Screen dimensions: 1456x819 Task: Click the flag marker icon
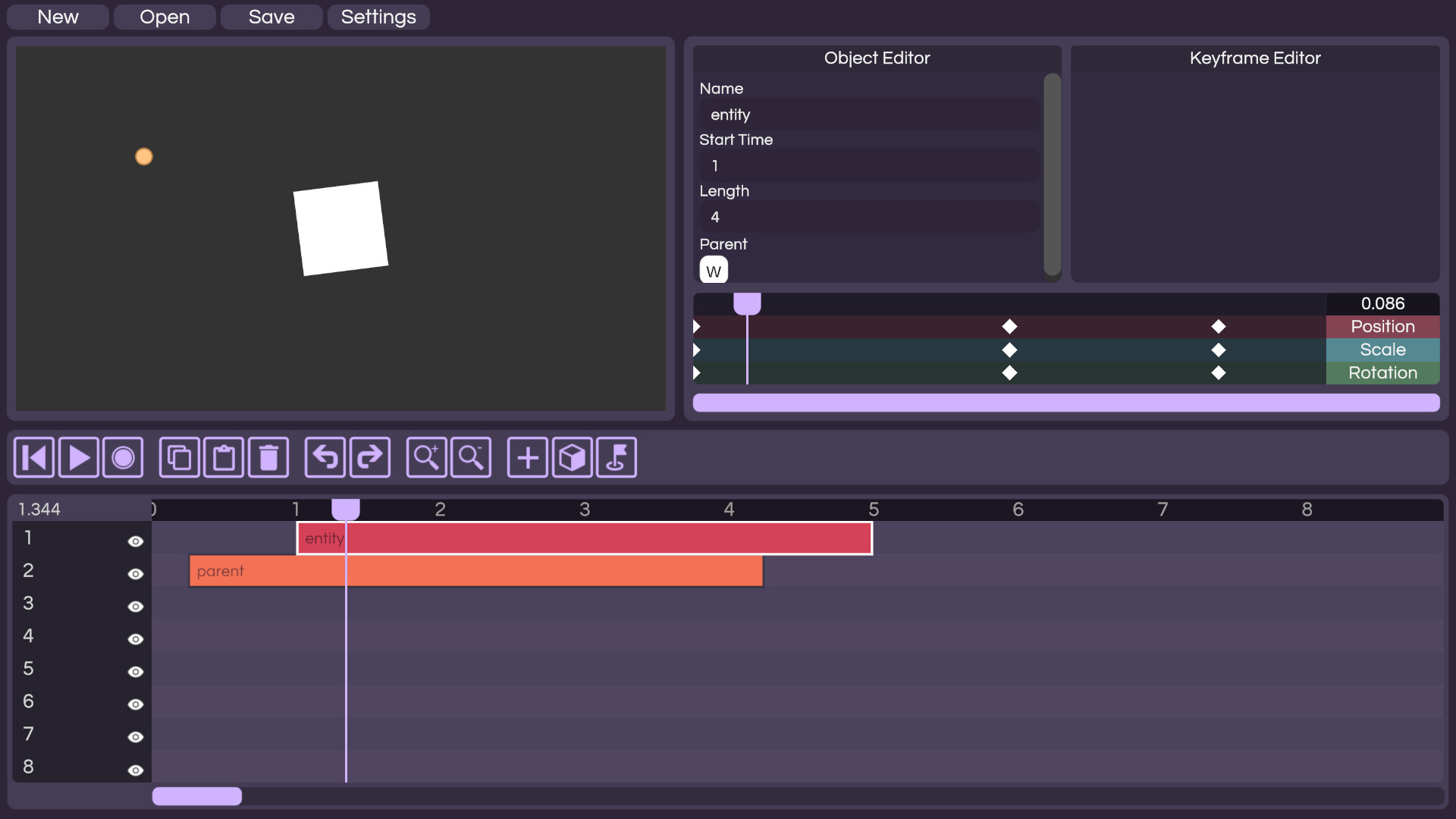tap(617, 457)
